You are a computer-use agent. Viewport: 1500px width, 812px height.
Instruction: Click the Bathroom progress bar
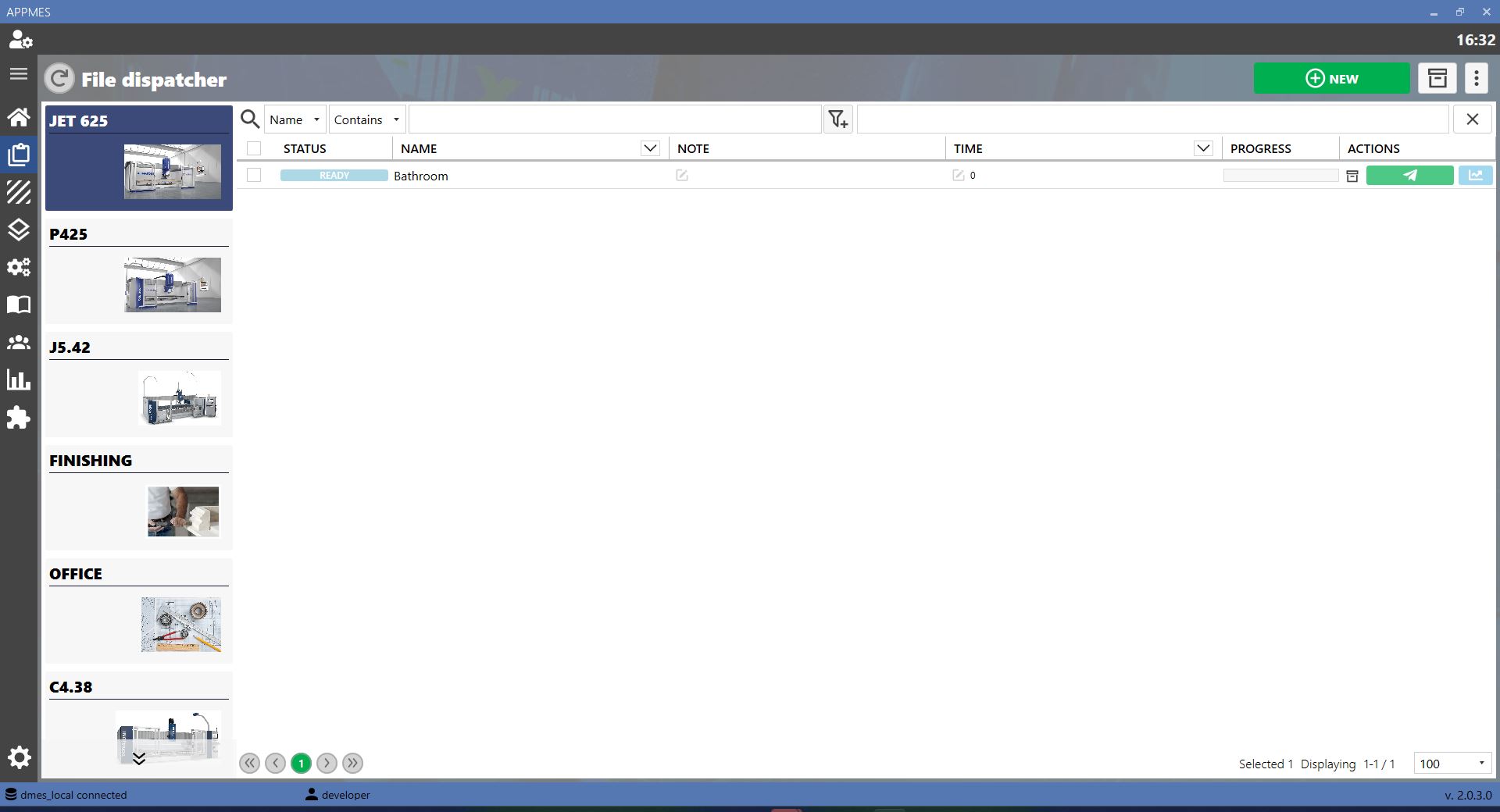click(x=1281, y=176)
